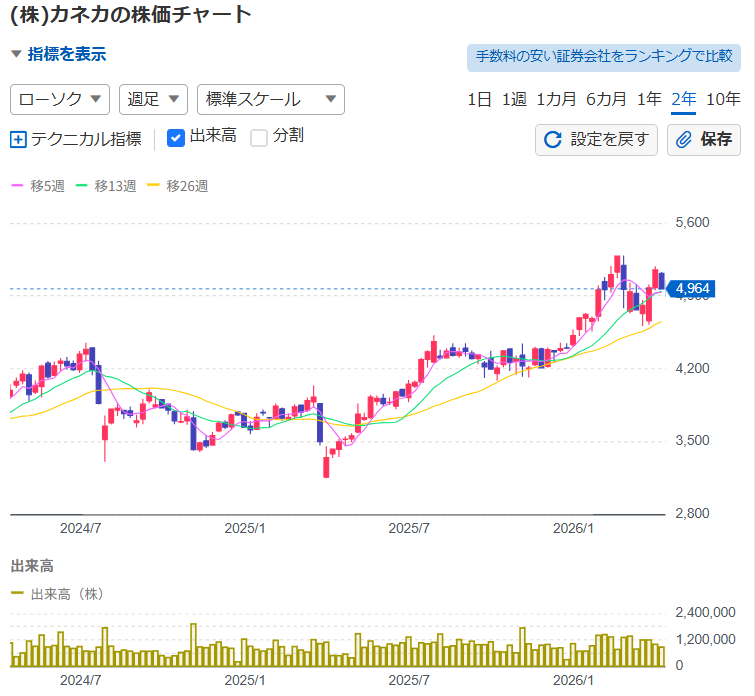Choose the 10年 period tab

click(x=723, y=99)
